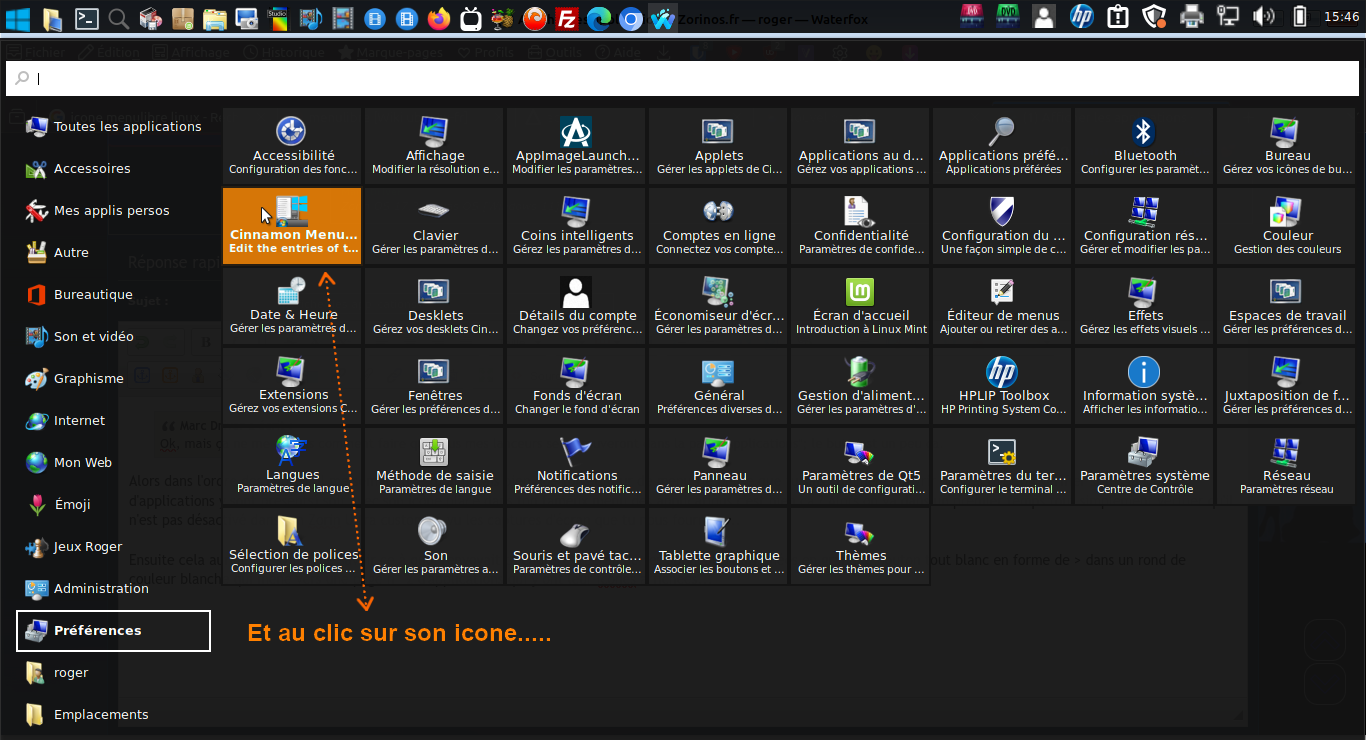Open the HPLIP Toolbox application
Screen dimensions: 1366x740
click(1002, 385)
